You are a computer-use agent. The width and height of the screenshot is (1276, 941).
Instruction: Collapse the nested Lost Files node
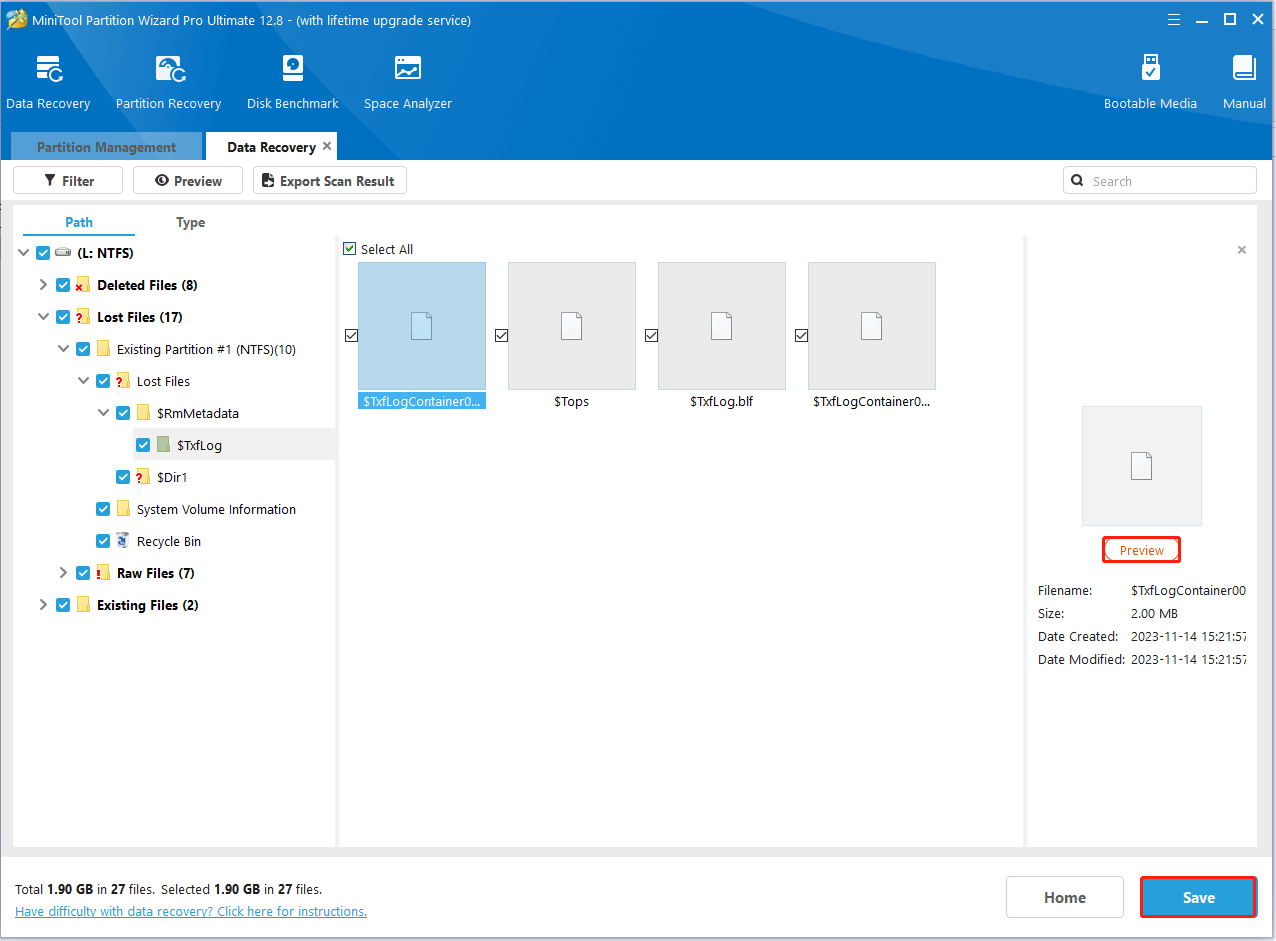pyautogui.click(x=83, y=381)
